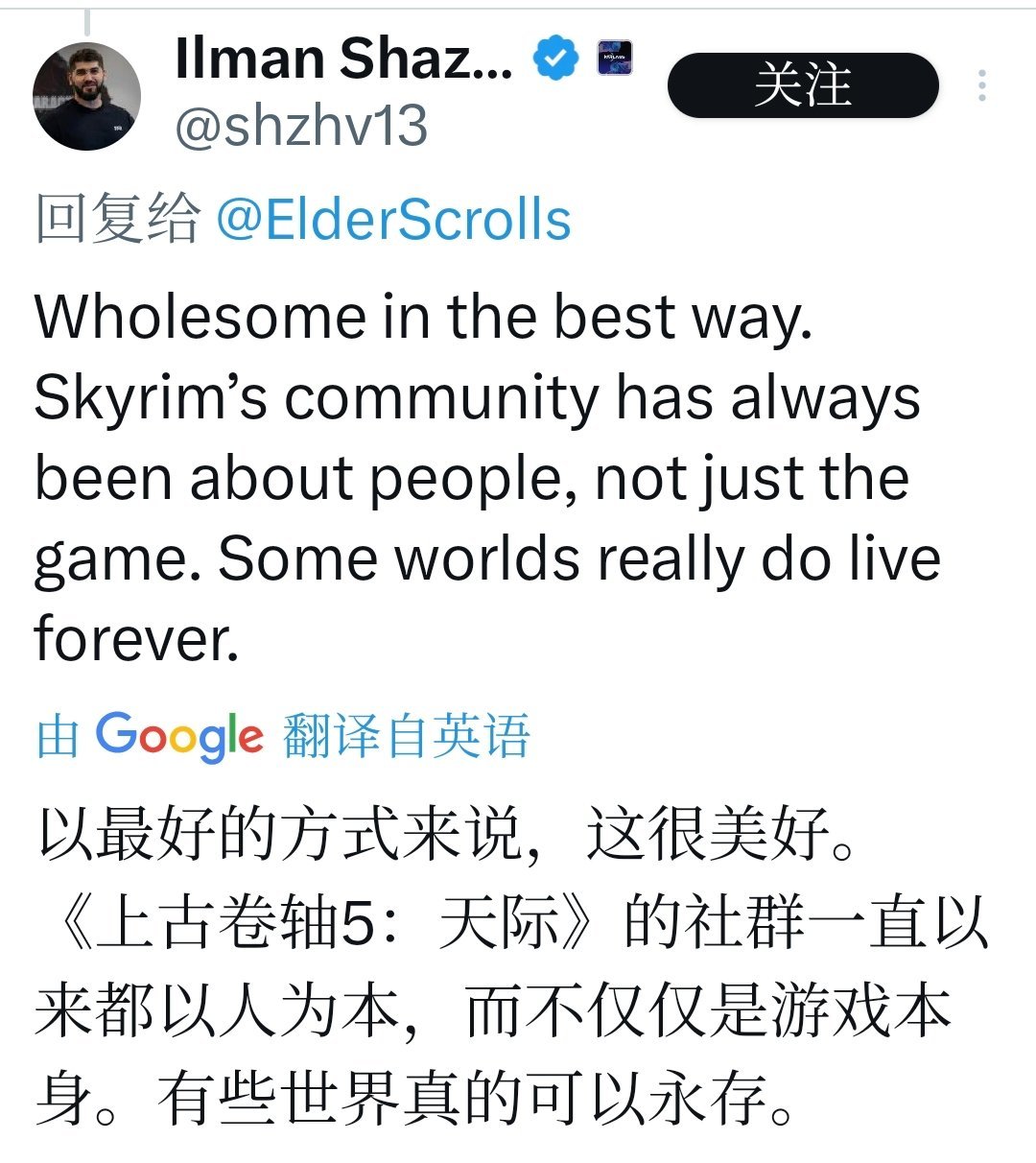
Task: Click the "回复给" reply label
Action: (x=119, y=219)
